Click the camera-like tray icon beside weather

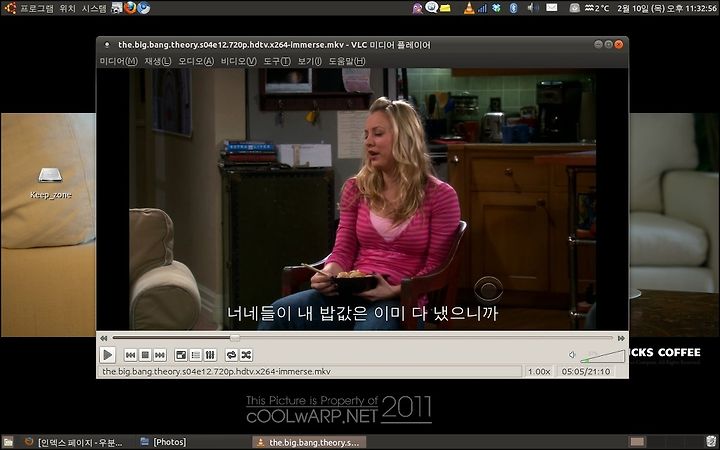574,8
